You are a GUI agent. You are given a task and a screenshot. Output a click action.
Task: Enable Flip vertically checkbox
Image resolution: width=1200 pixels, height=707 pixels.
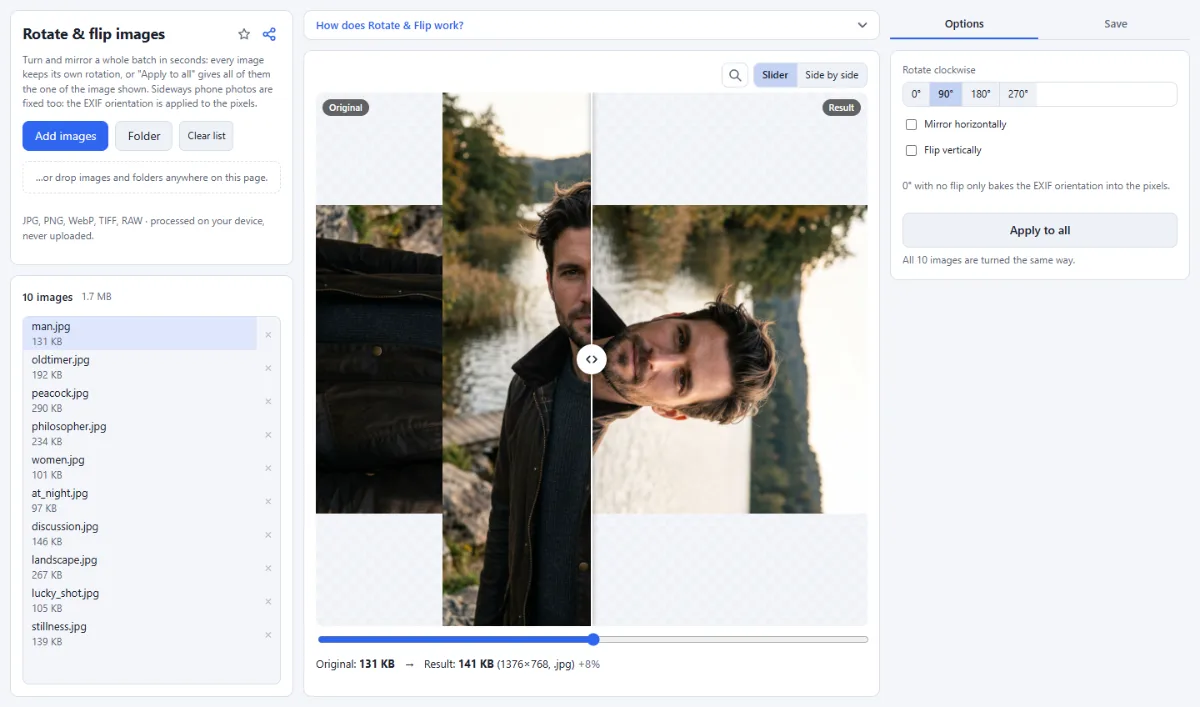click(x=911, y=150)
